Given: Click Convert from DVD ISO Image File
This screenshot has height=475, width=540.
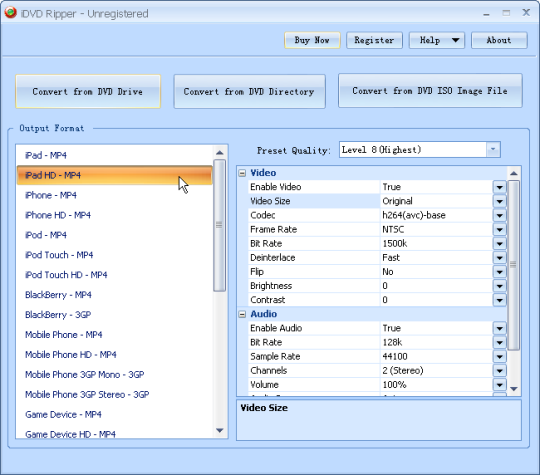Looking at the screenshot, I should pyautogui.click(x=430, y=91).
